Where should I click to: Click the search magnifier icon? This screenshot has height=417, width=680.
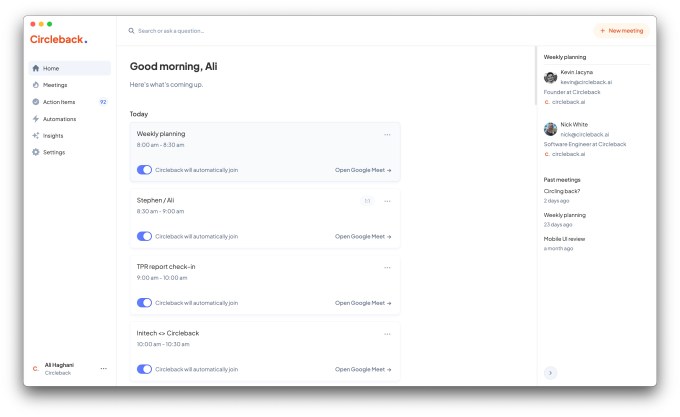(132, 31)
